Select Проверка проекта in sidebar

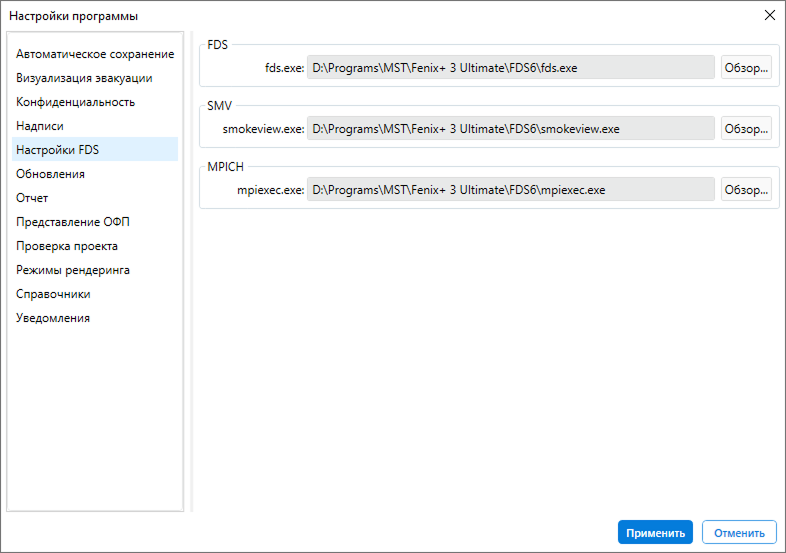point(95,246)
